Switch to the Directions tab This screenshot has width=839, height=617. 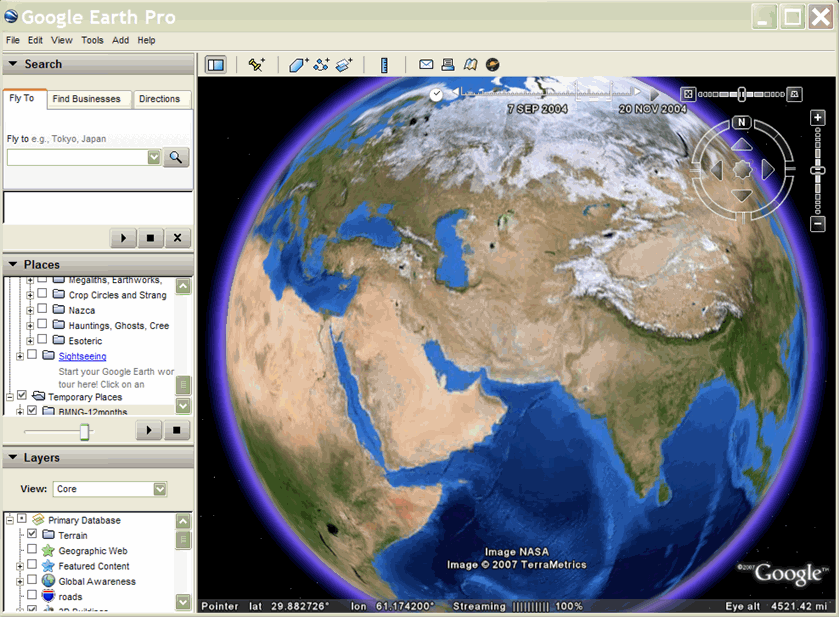pyautogui.click(x=162, y=99)
